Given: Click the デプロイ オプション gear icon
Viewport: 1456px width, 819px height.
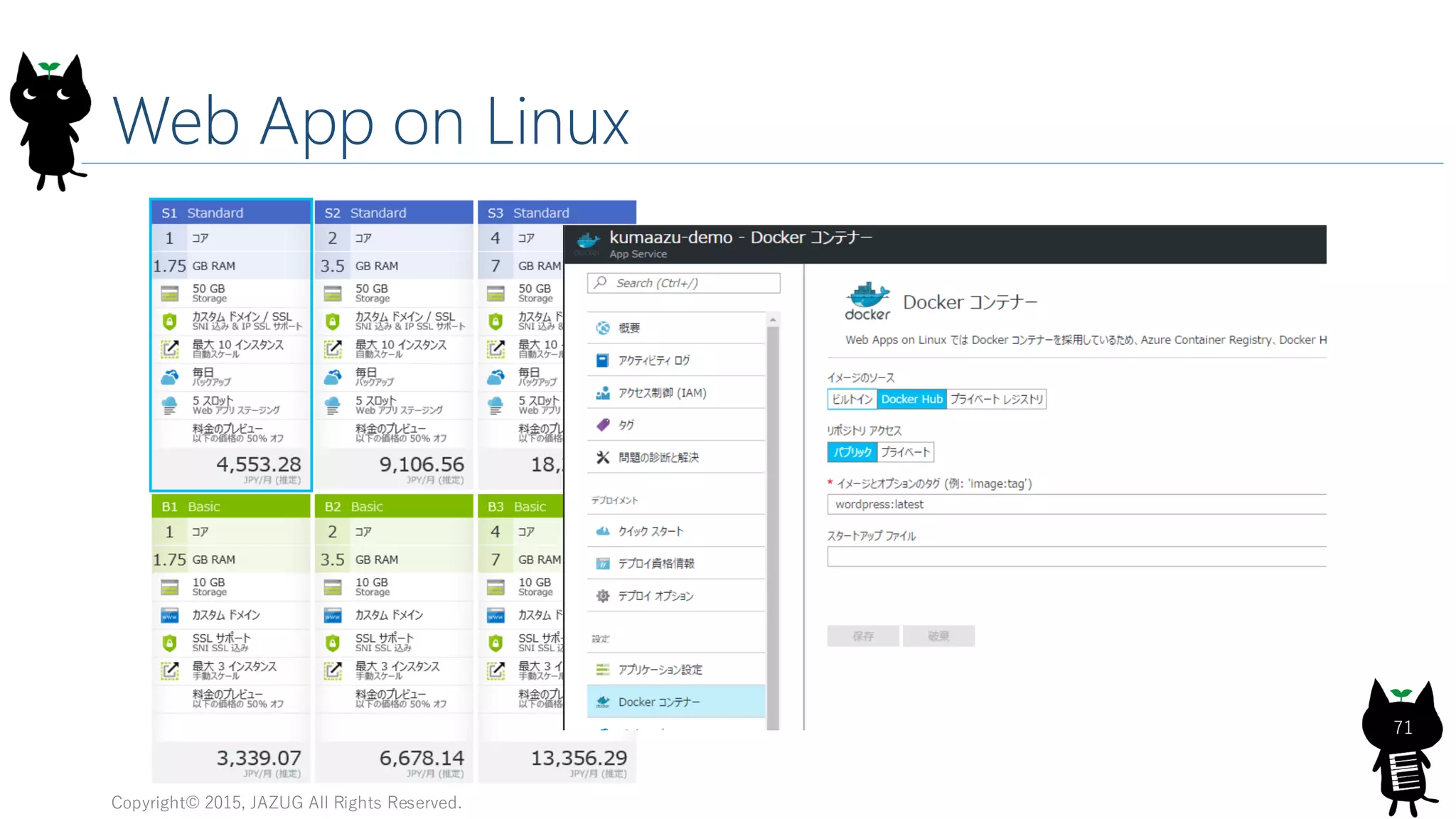Looking at the screenshot, I should pos(603,596).
